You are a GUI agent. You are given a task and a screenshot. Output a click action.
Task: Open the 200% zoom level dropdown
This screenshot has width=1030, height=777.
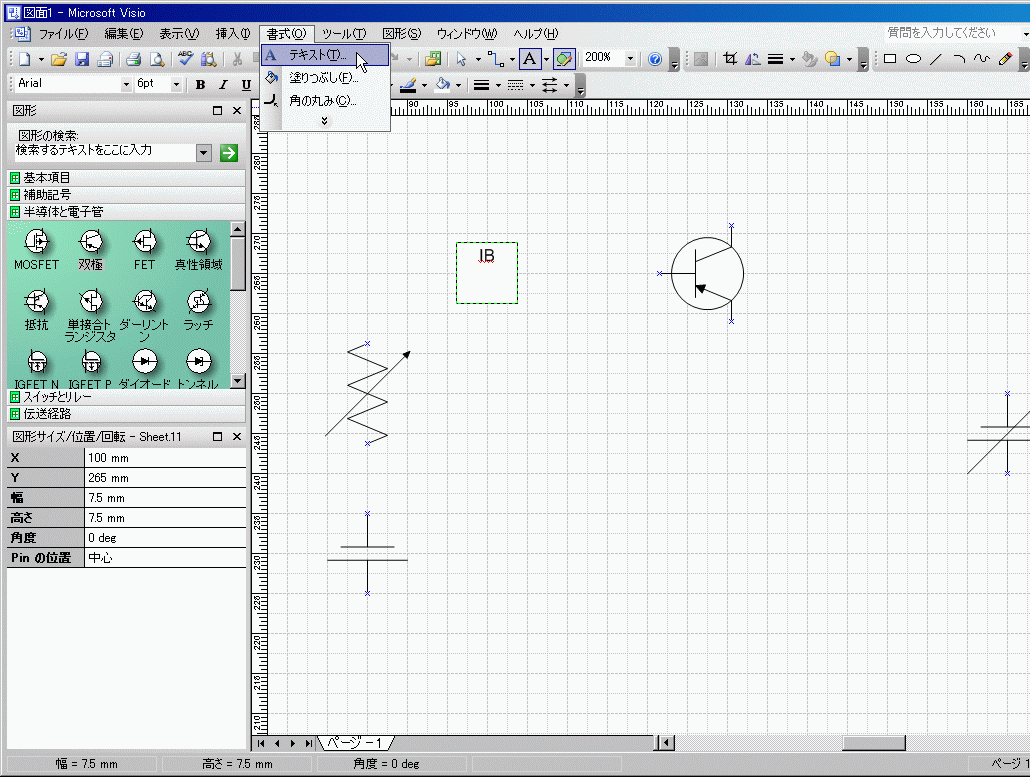point(630,59)
